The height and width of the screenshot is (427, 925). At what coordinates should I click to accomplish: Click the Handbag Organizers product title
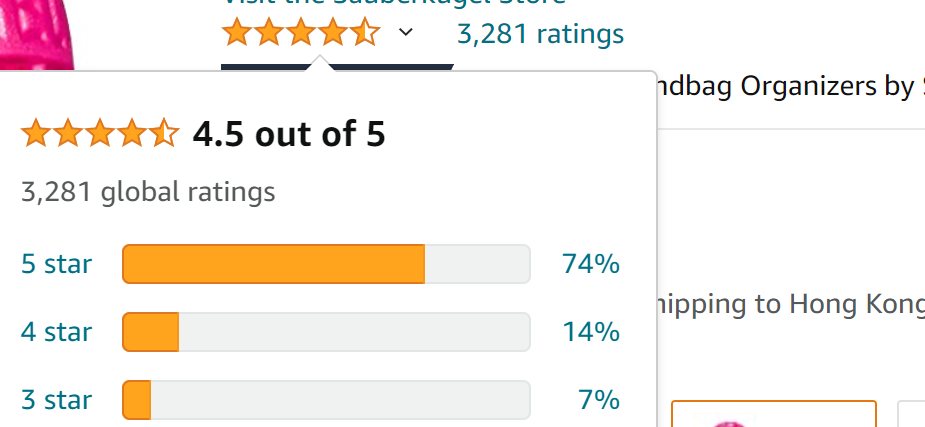(x=790, y=87)
